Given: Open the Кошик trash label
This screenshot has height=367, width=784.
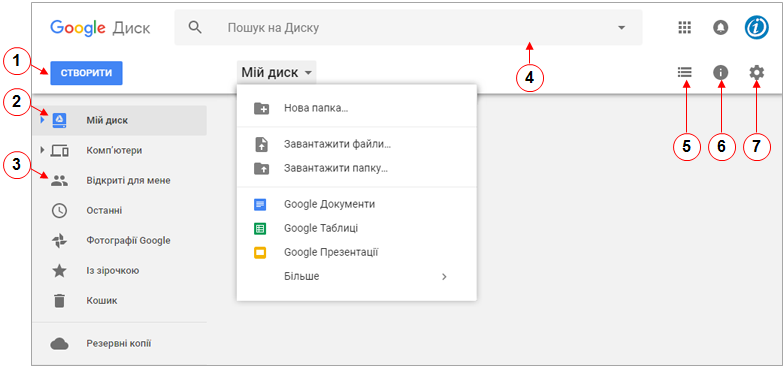Looking at the screenshot, I should 102,301.
